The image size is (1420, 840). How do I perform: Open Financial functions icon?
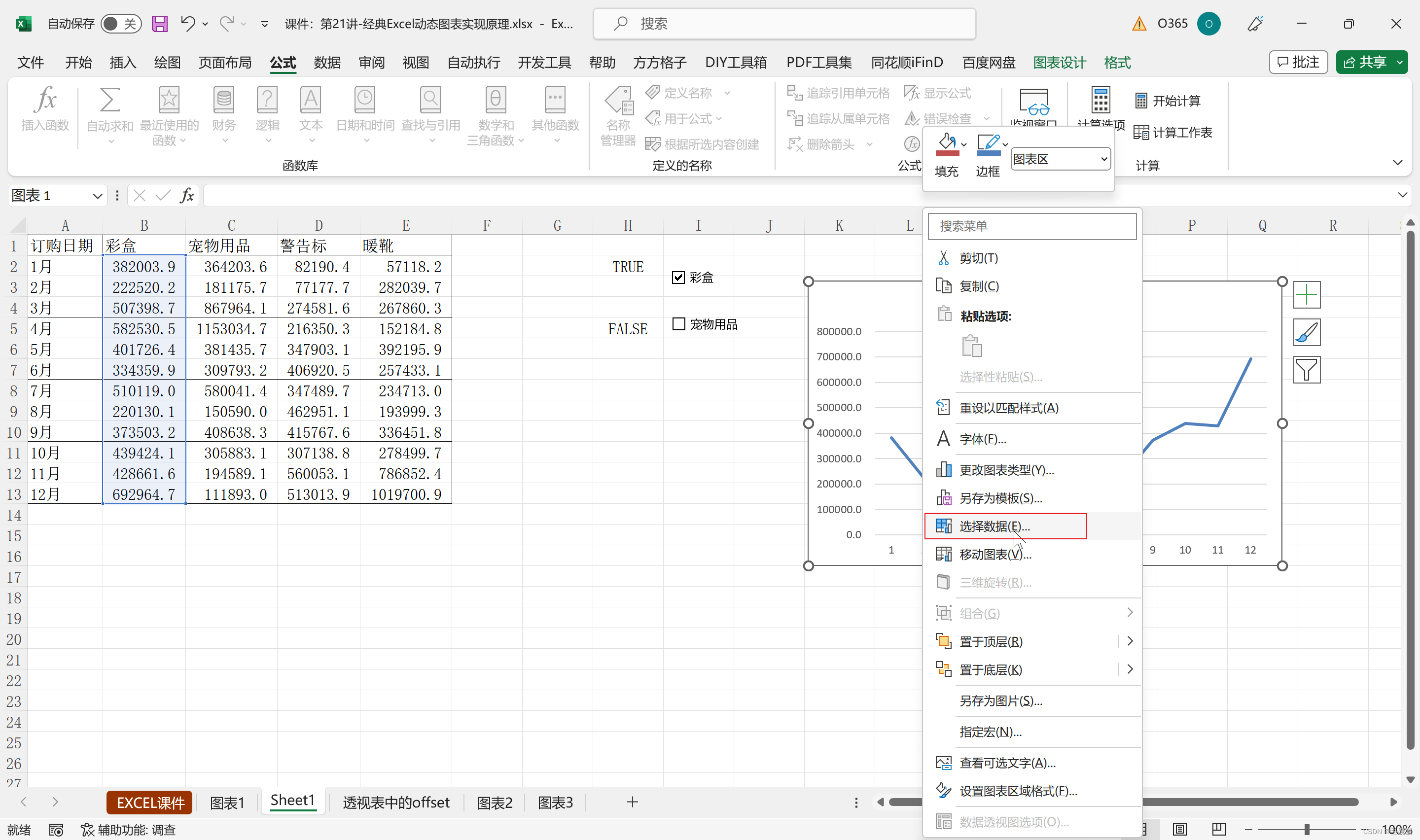(223, 100)
